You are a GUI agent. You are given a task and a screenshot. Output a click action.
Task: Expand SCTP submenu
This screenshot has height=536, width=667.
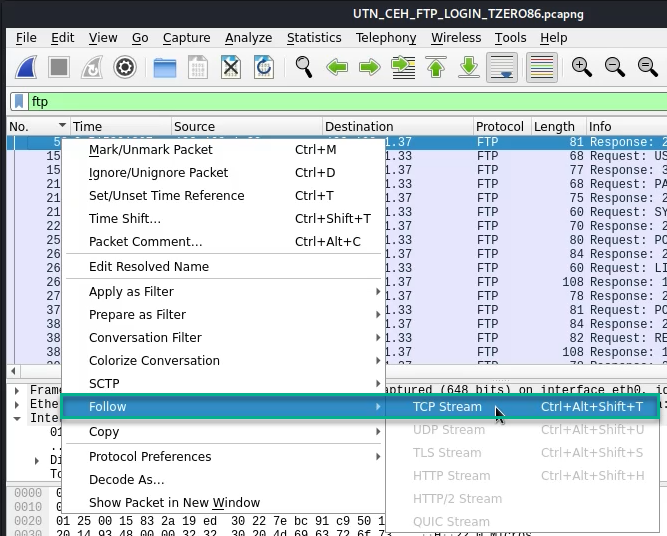click(223, 384)
